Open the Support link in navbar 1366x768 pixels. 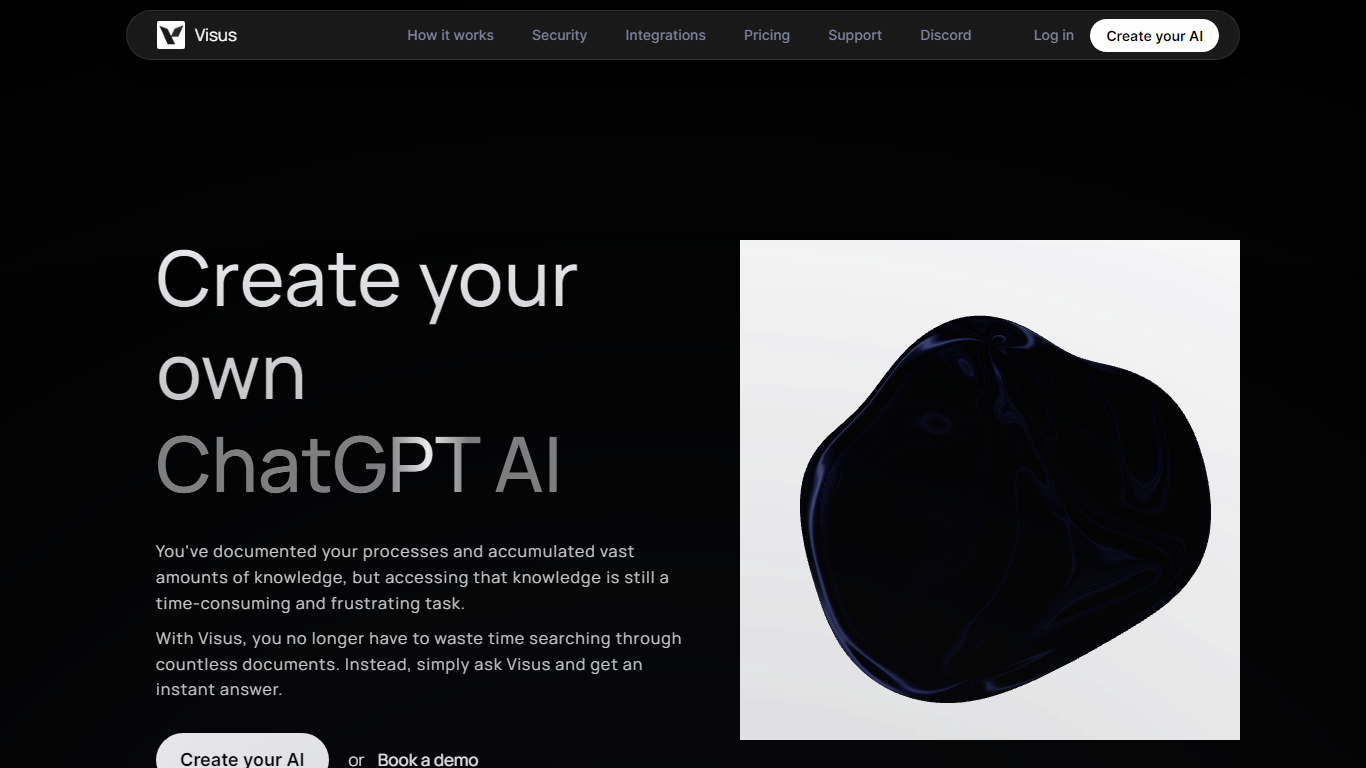(855, 35)
